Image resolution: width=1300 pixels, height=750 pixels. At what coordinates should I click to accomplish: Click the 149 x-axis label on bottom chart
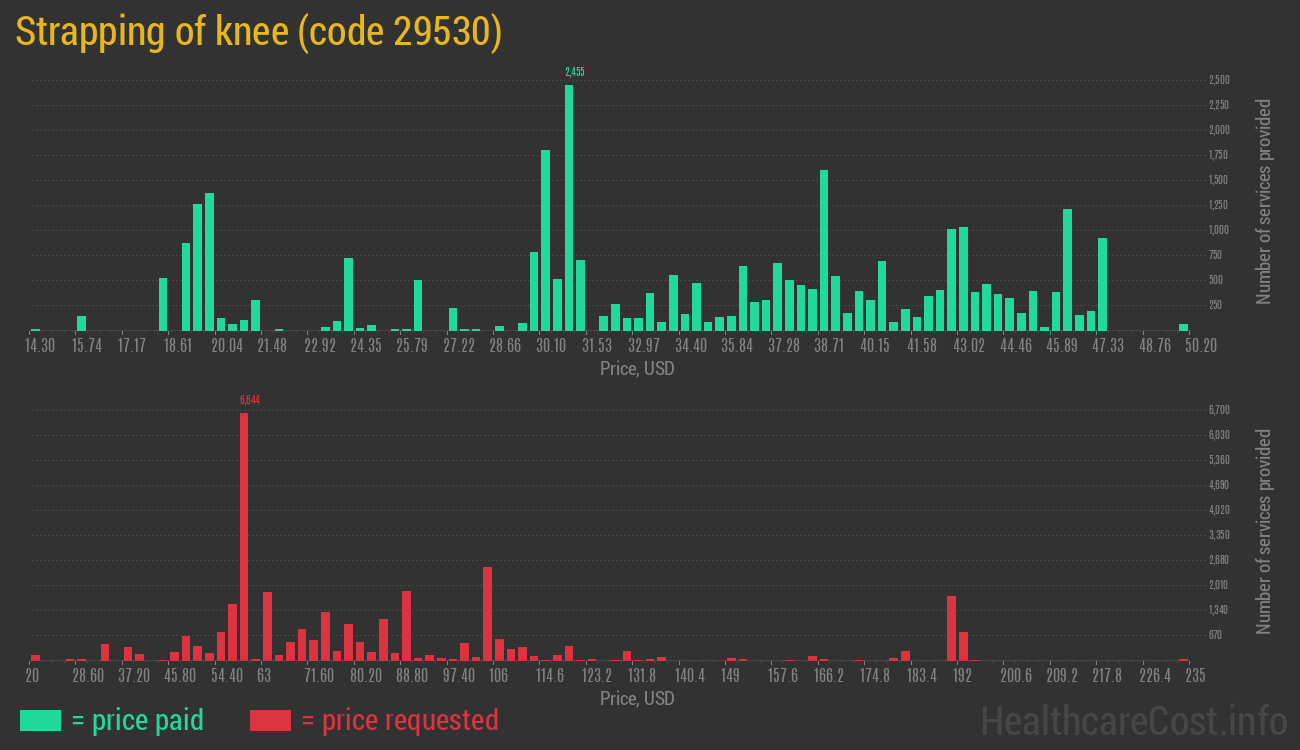coord(730,676)
